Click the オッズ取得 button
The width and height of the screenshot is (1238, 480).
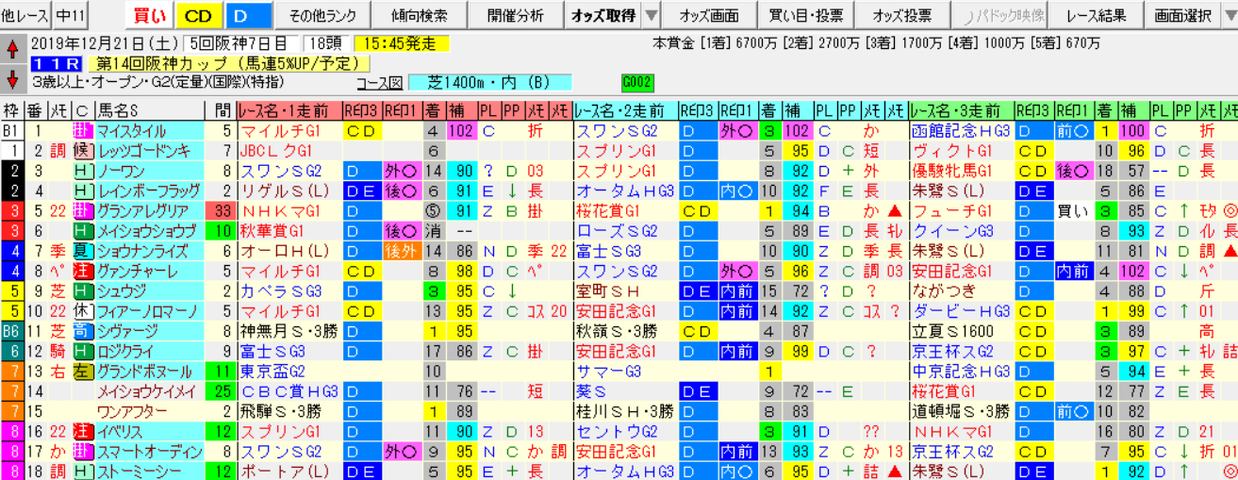pos(602,16)
